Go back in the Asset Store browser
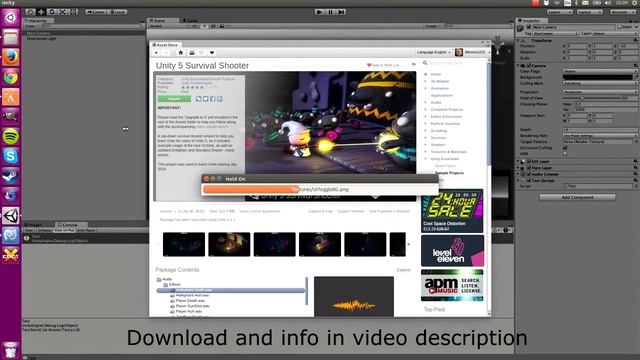640x360 pixels. pyautogui.click(x=156, y=53)
